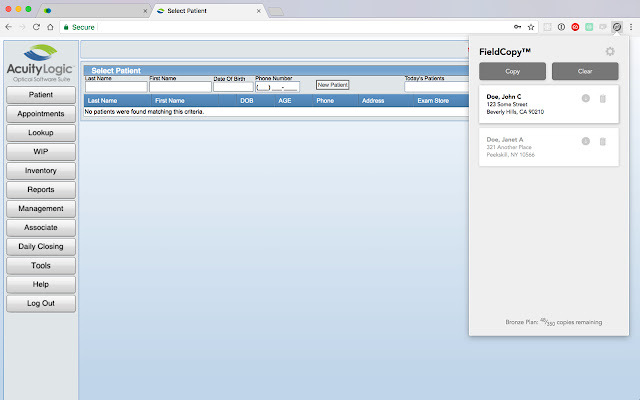
Task: Open the WIP menu
Action: click(41, 152)
